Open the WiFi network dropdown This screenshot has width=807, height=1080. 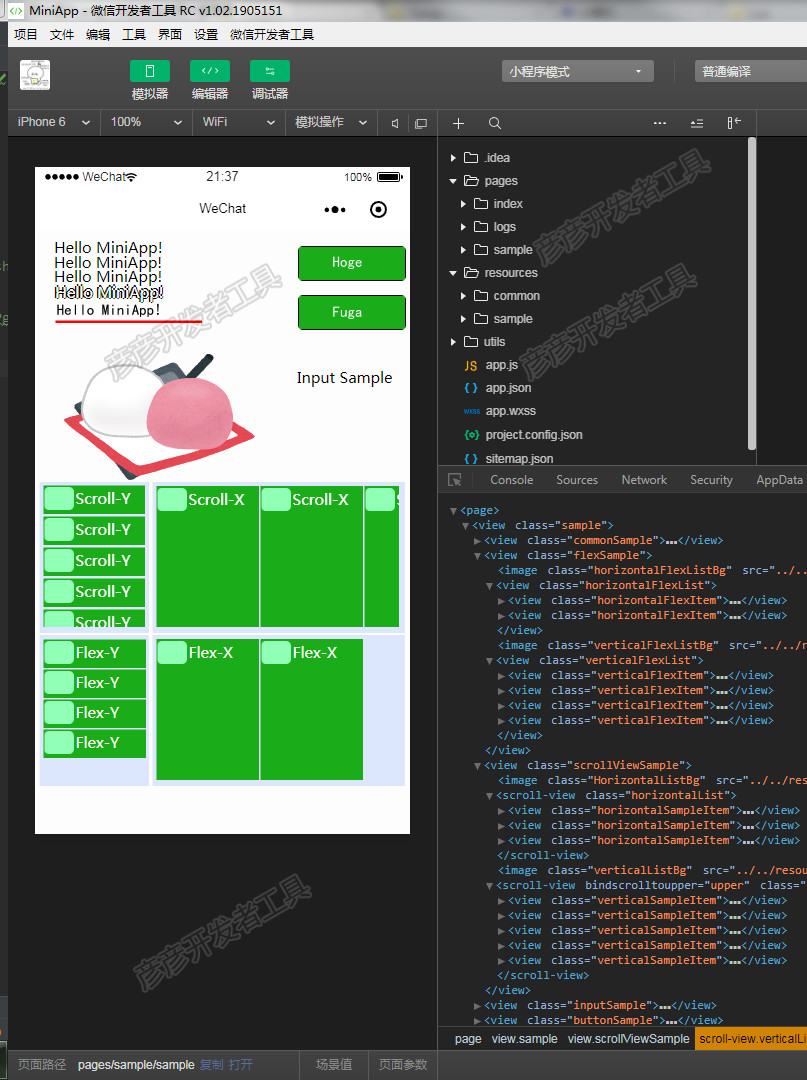click(238, 122)
